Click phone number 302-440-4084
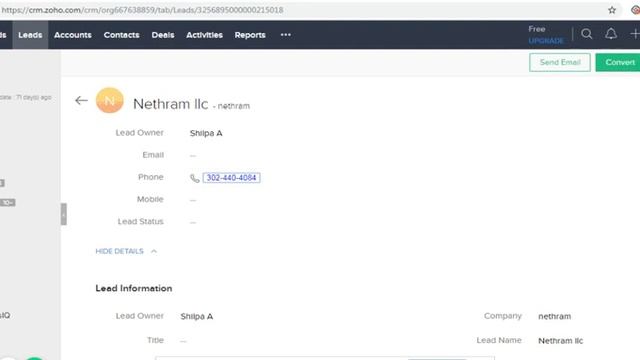Image resolution: width=640 pixels, height=360 pixels. pos(231,178)
